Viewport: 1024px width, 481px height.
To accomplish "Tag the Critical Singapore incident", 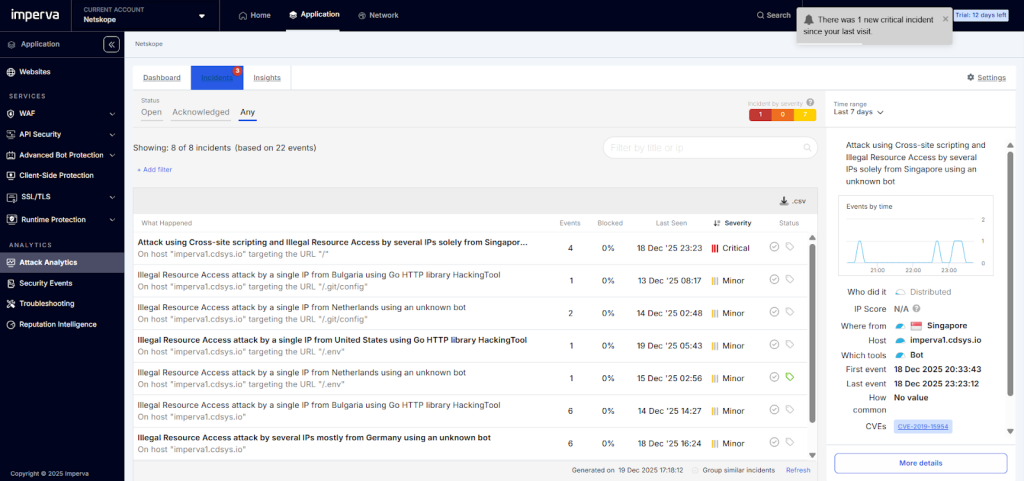I will coord(790,247).
